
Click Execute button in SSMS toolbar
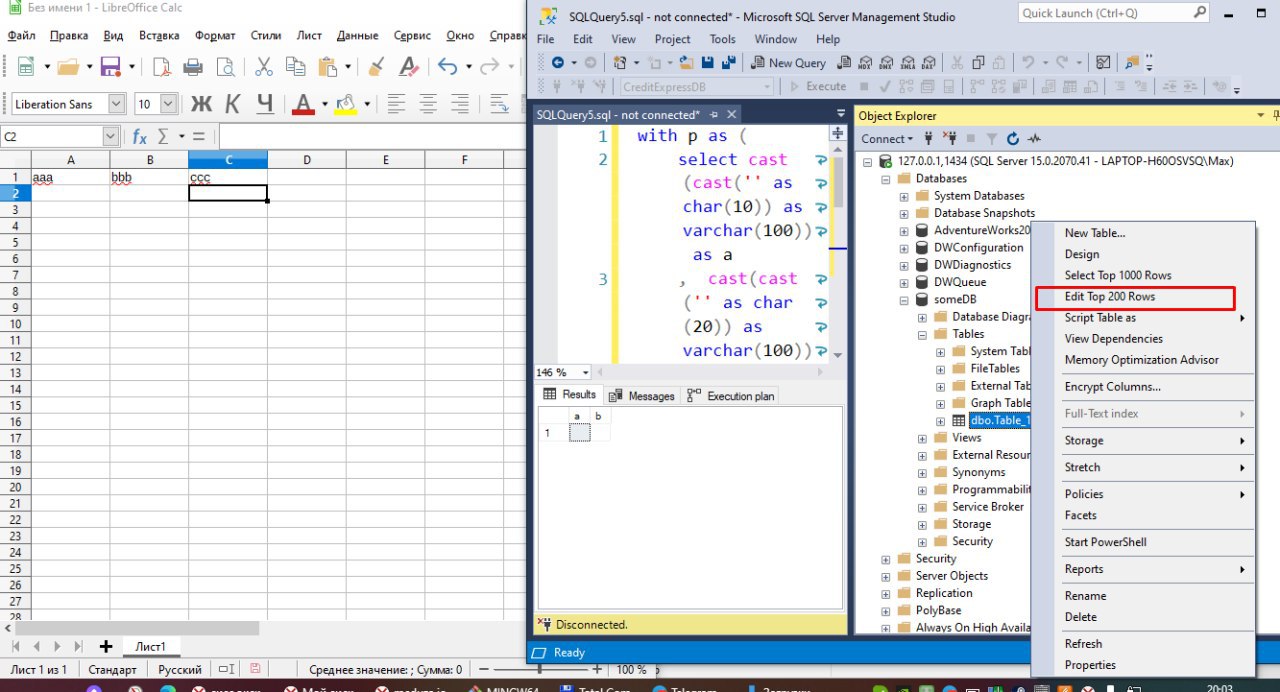(817, 86)
